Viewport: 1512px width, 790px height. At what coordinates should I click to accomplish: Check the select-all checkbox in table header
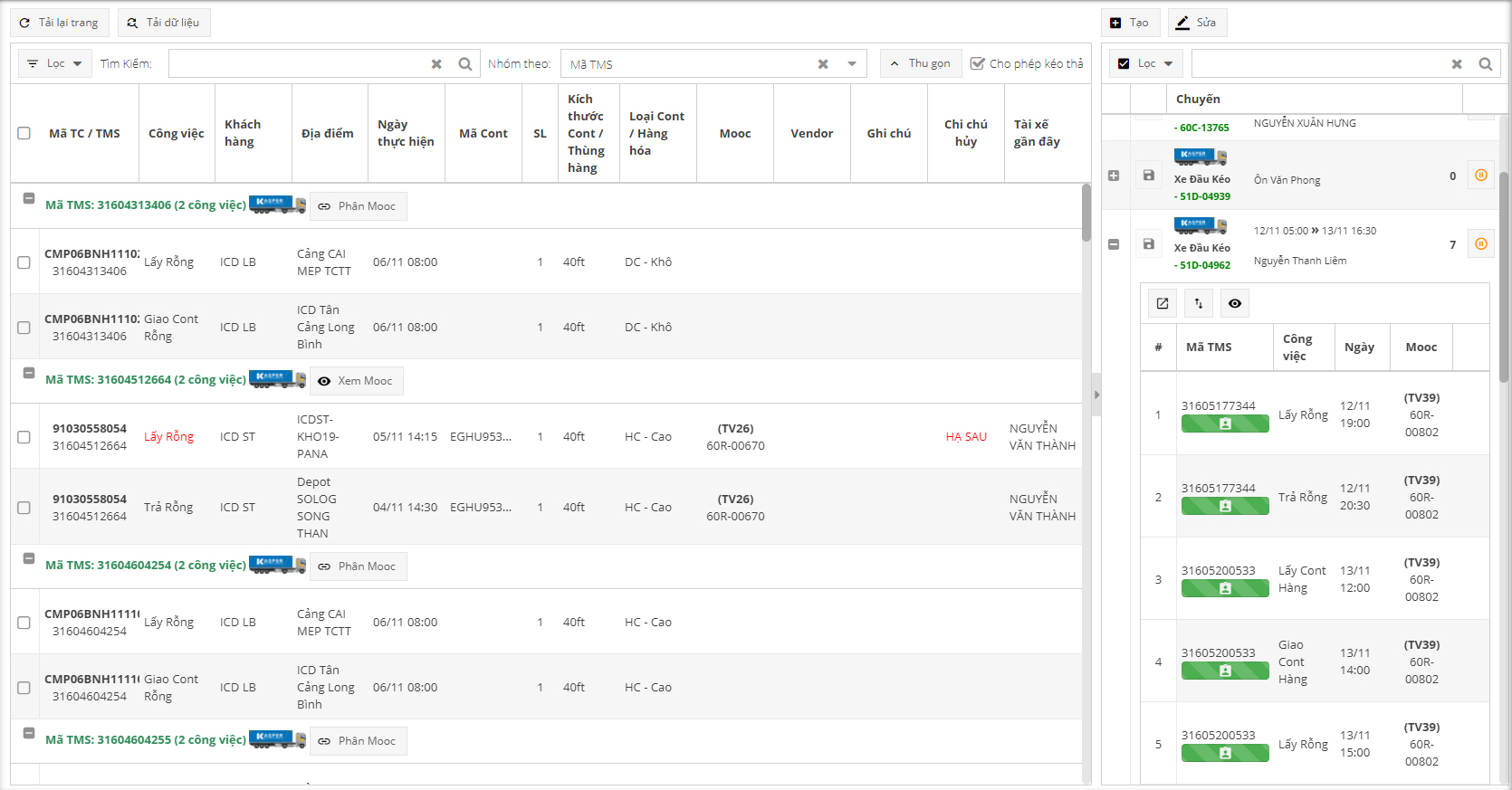[x=24, y=133]
